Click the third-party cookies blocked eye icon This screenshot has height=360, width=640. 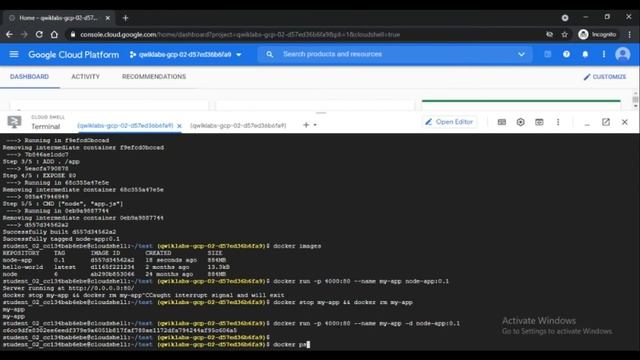tap(549, 35)
